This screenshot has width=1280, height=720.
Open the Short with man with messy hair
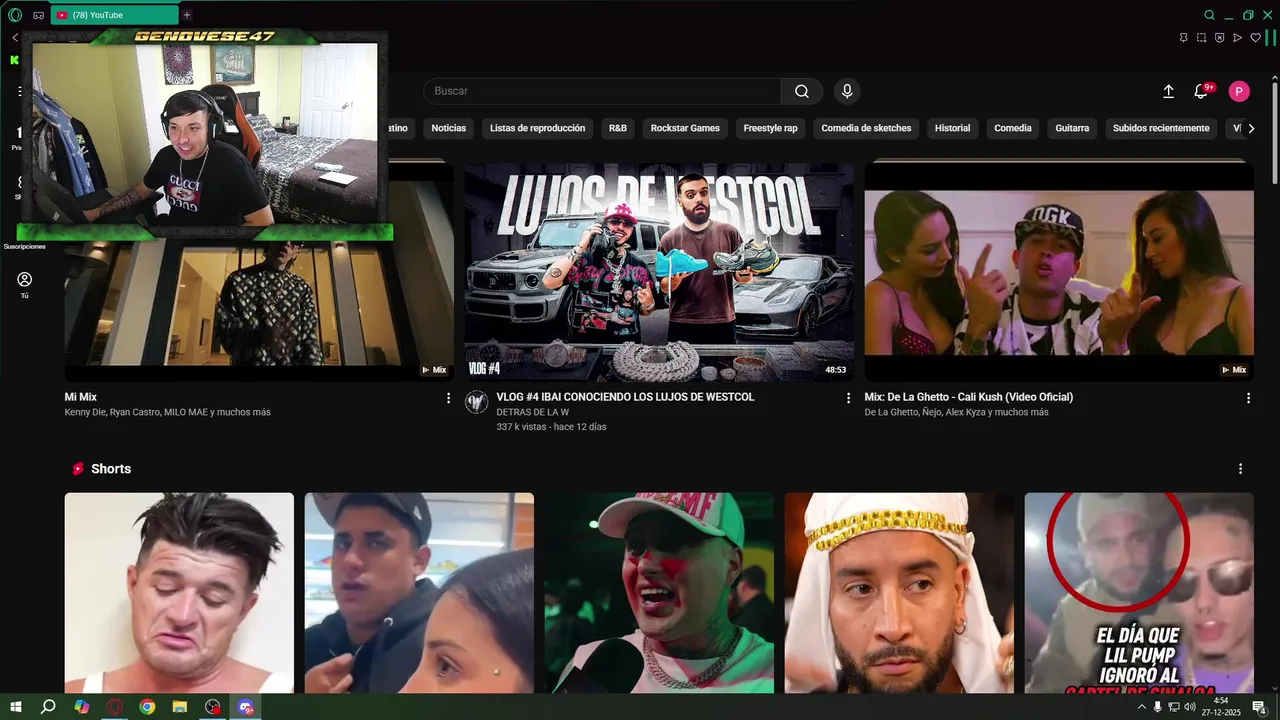[179, 592]
